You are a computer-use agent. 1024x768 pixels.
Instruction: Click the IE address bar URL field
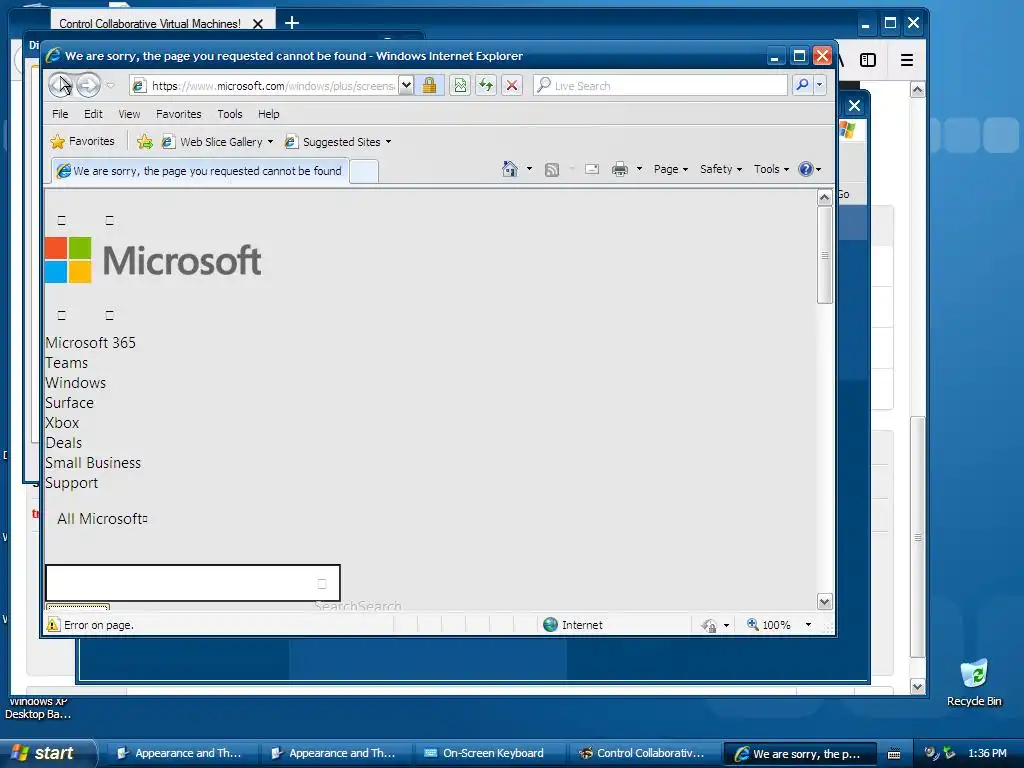click(x=264, y=85)
